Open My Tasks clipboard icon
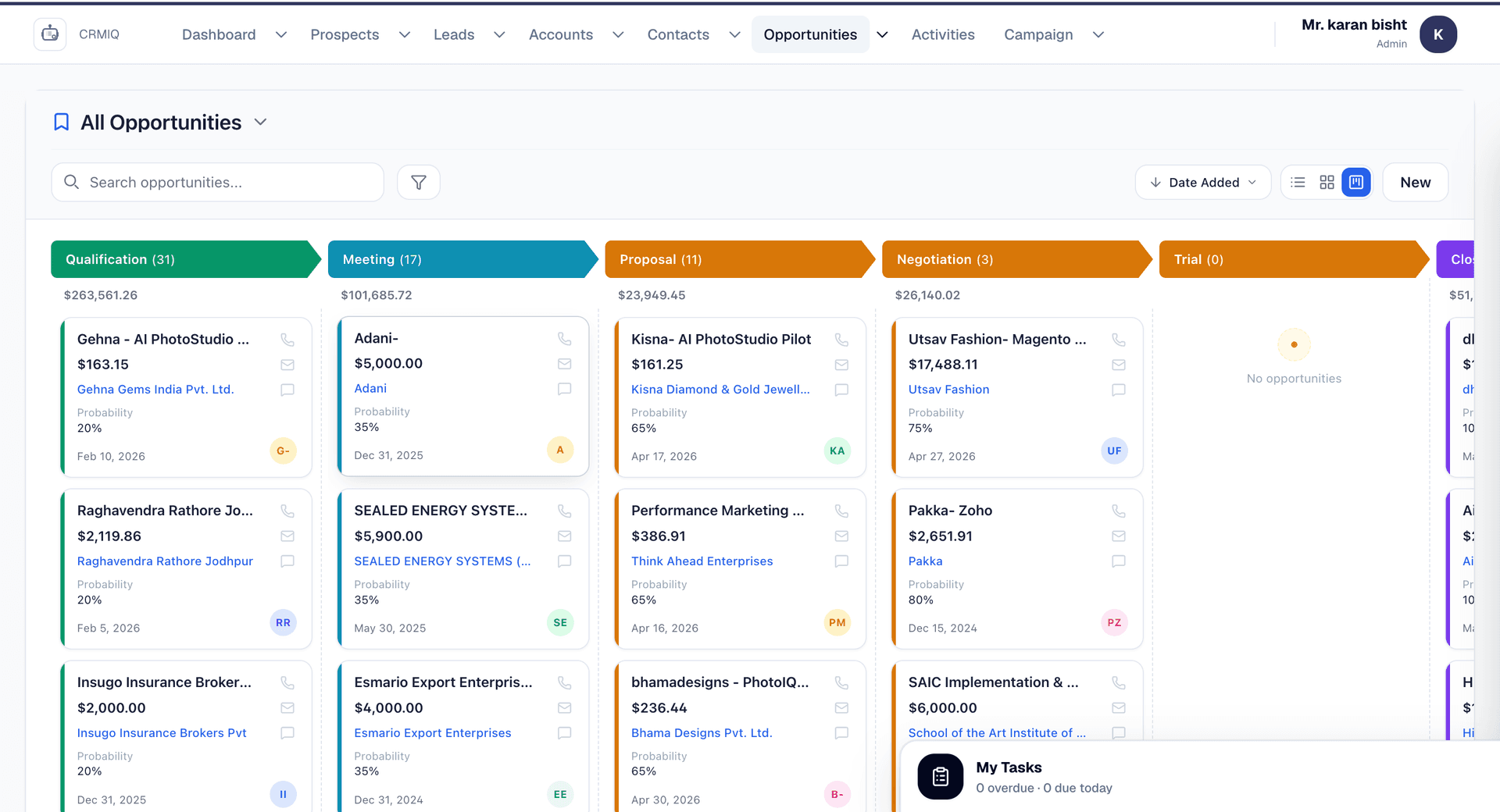The height and width of the screenshot is (812, 1500). click(x=941, y=777)
